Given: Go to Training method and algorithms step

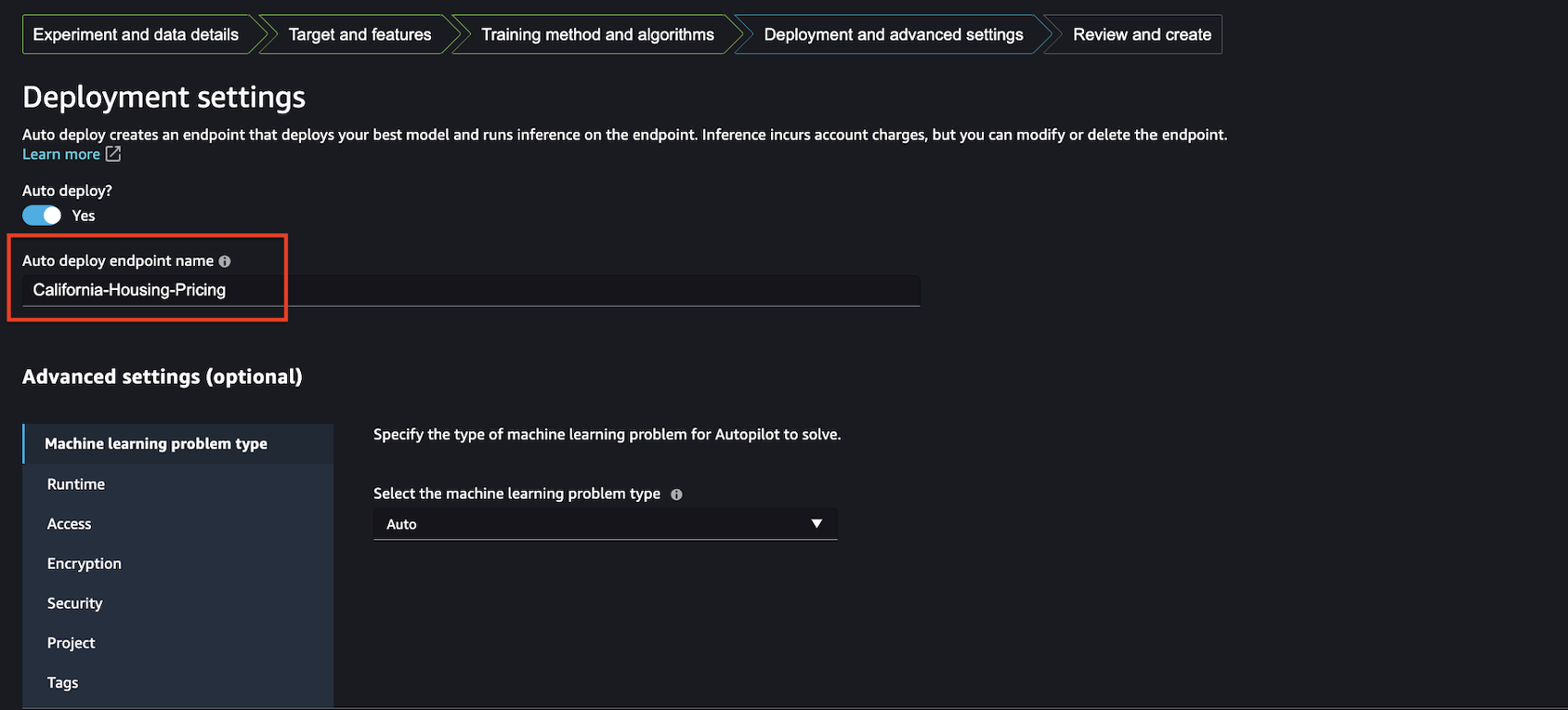Looking at the screenshot, I should [x=597, y=34].
